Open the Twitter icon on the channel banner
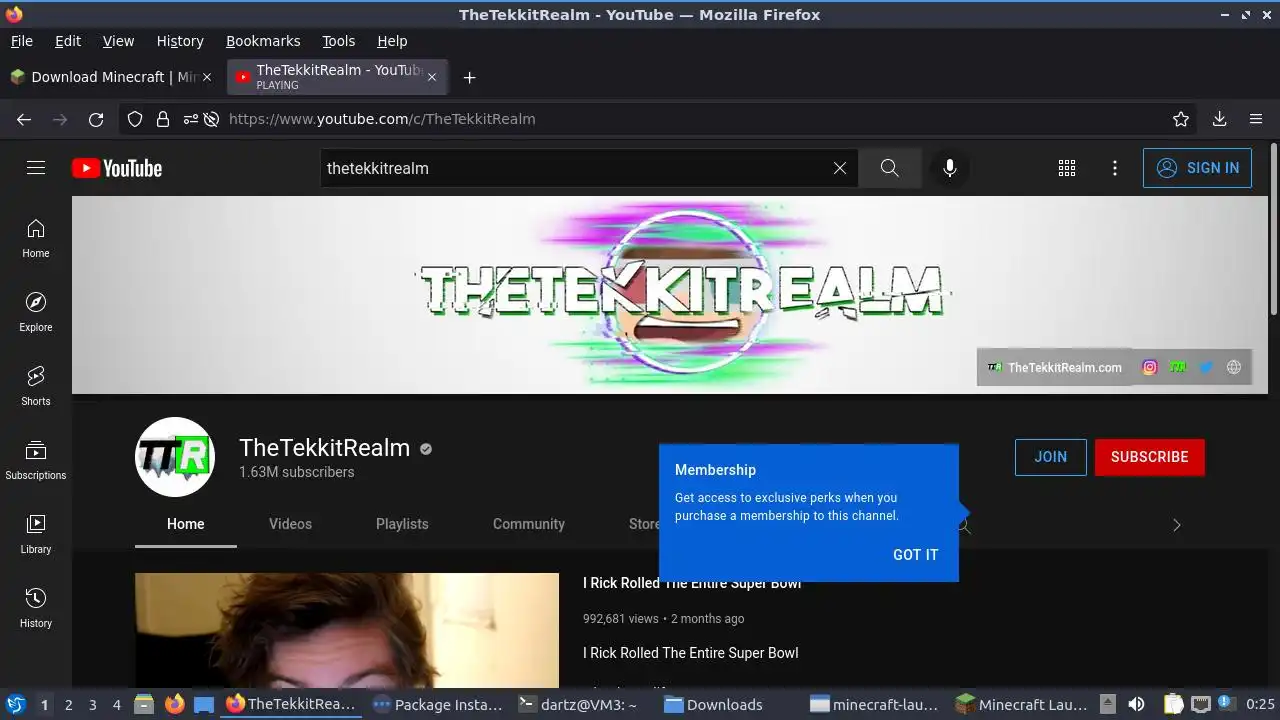This screenshot has height=720, width=1280. pos(1206,367)
